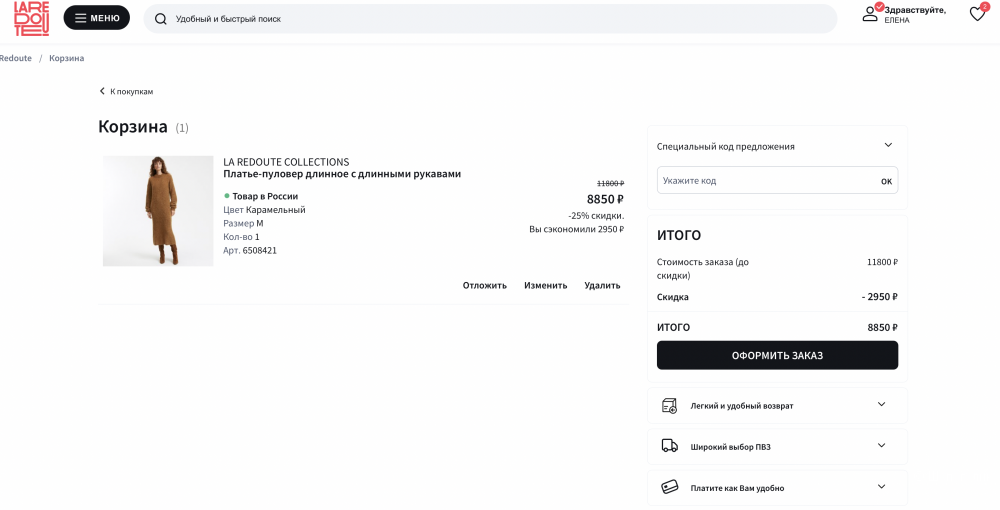1000x510 pixels.
Task: Open the caramel dress product thumbnail
Action: click(158, 211)
